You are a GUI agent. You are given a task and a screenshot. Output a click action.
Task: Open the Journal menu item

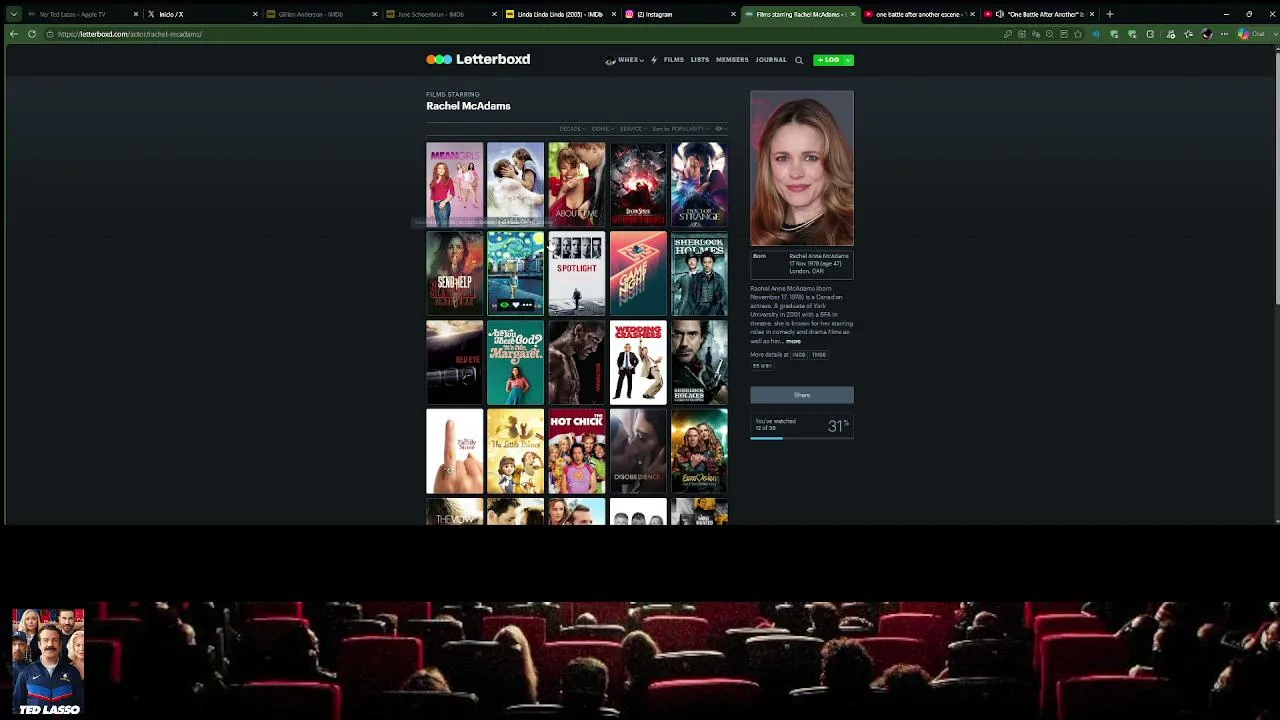coord(771,60)
